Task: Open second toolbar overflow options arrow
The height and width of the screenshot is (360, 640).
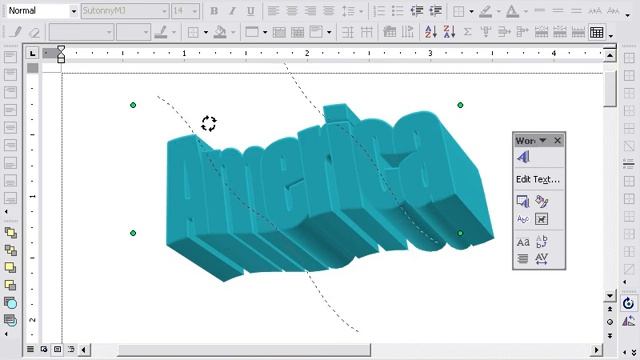Action: tap(611, 36)
